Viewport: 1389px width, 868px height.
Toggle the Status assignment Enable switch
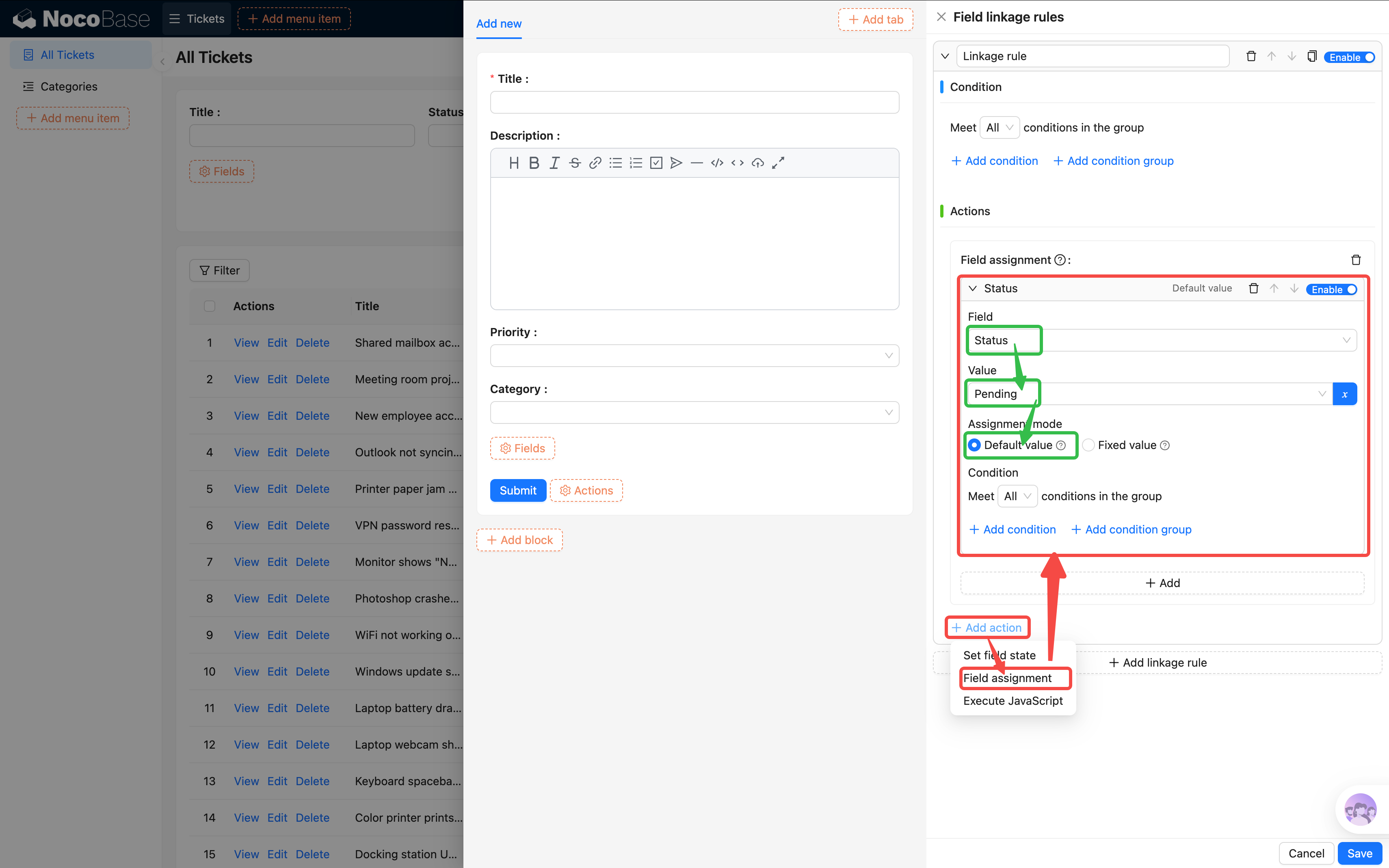tap(1332, 289)
